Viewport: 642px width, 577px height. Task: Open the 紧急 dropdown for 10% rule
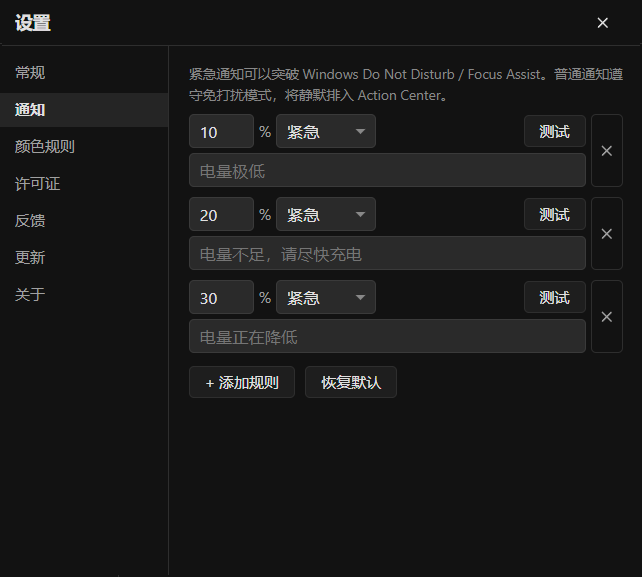click(x=326, y=131)
